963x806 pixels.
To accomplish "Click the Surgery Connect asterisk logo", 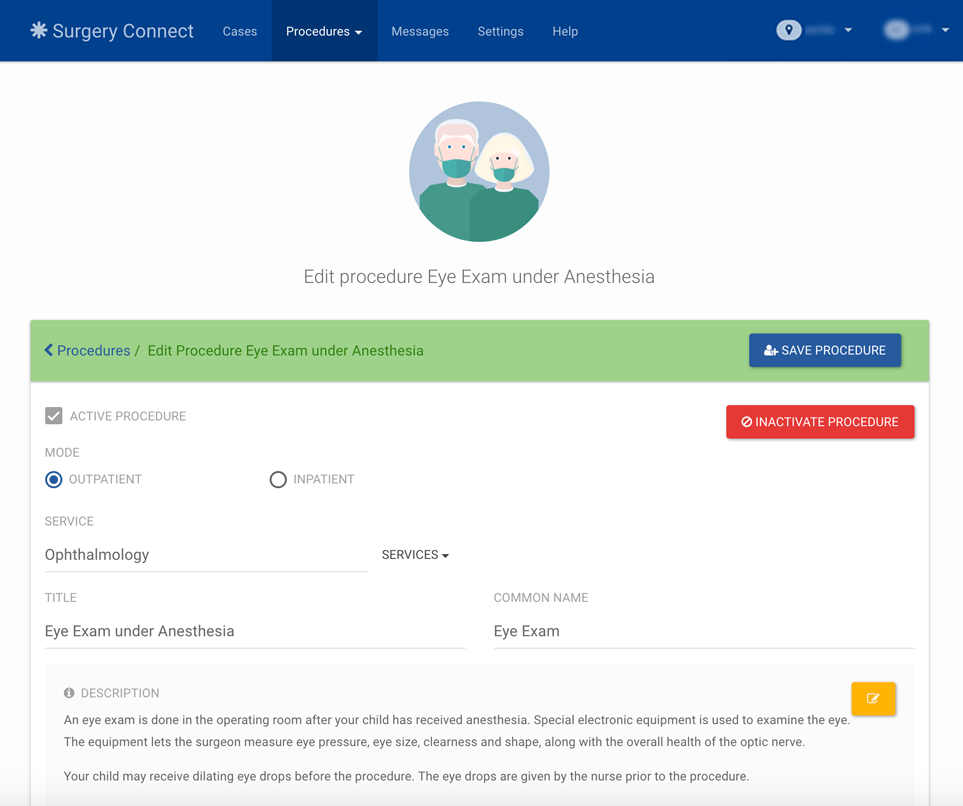I will (x=36, y=30).
